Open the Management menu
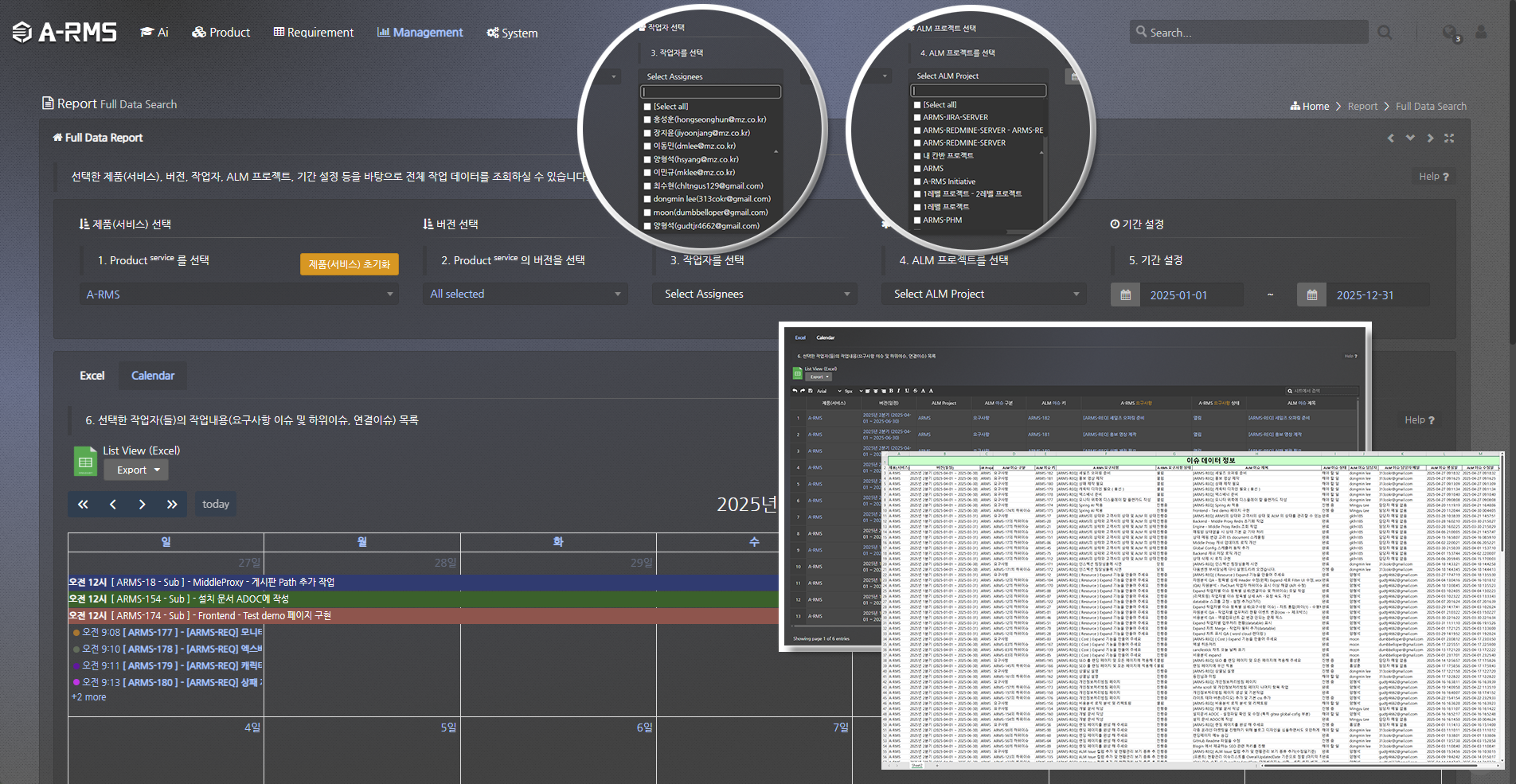The height and width of the screenshot is (784, 1516). (x=420, y=33)
